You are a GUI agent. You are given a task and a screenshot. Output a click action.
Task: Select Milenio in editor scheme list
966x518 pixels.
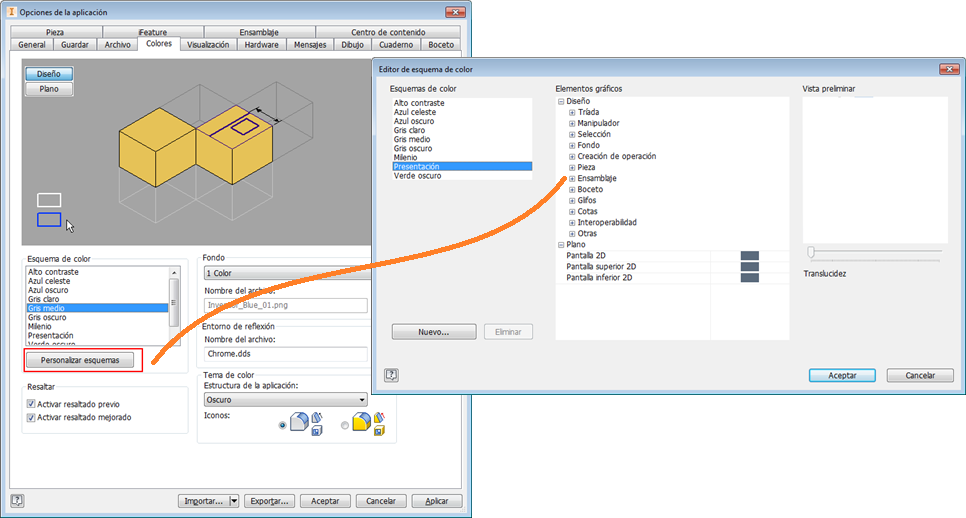405,157
